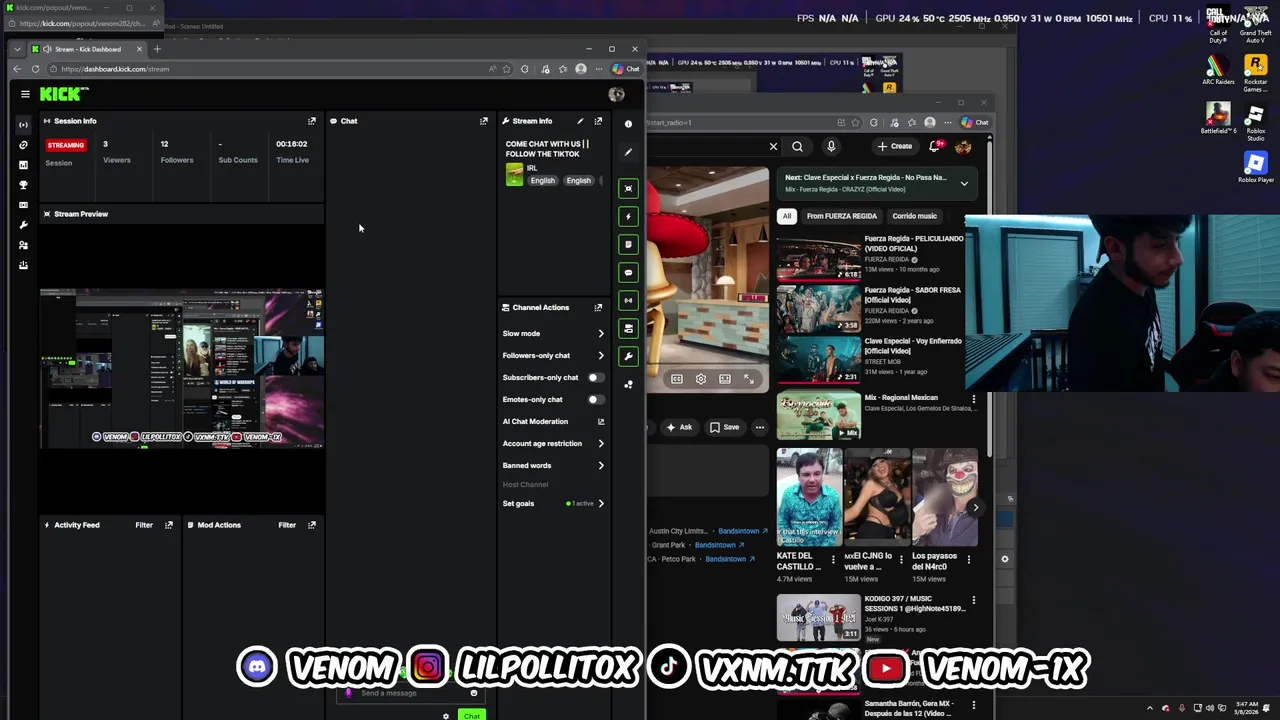Open Kick profile avatar menu
Screen dimensions: 1280x720
616,94
